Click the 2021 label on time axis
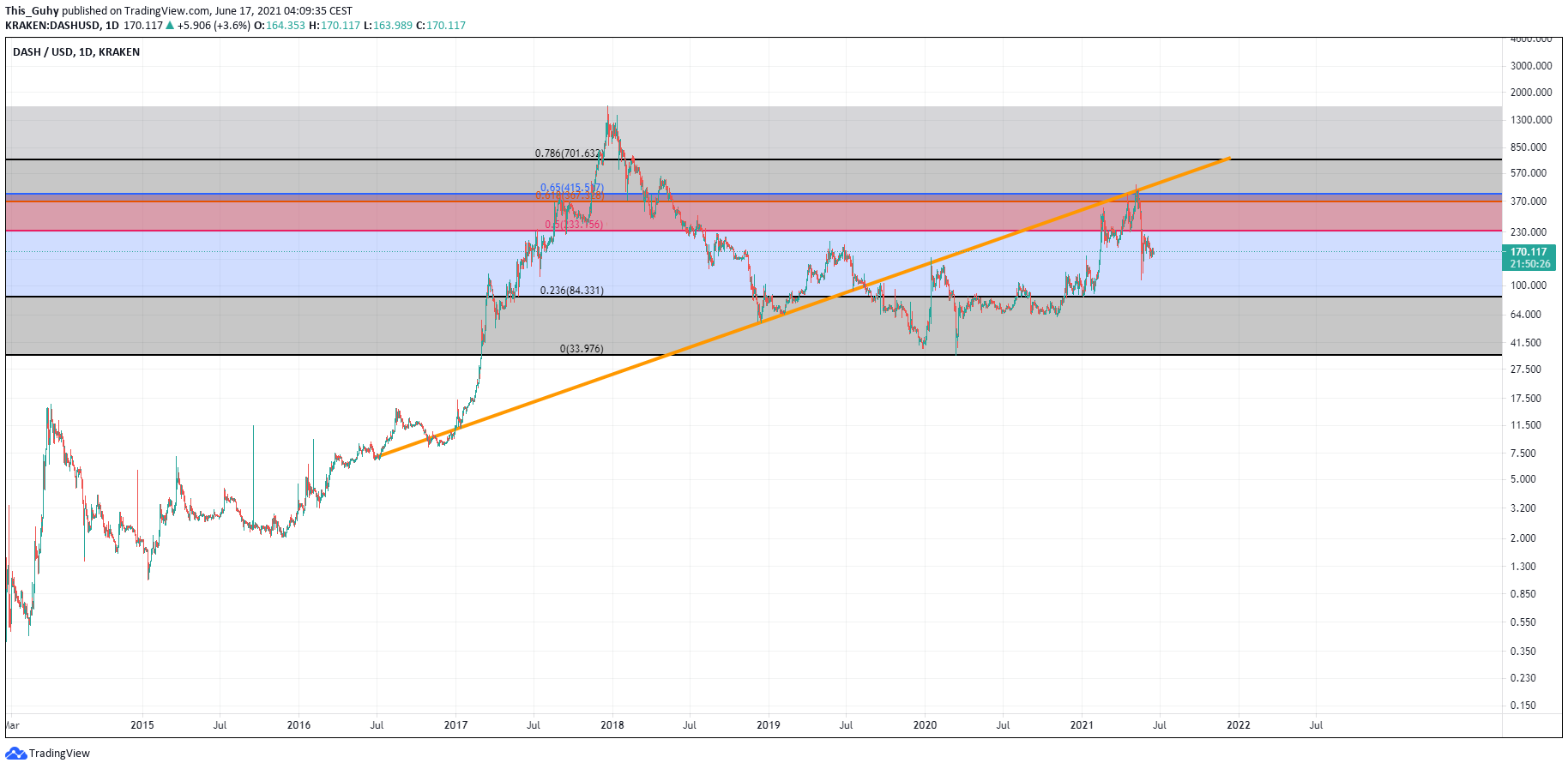Image resolution: width=1568 pixels, height=769 pixels. [x=1082, y=725]
